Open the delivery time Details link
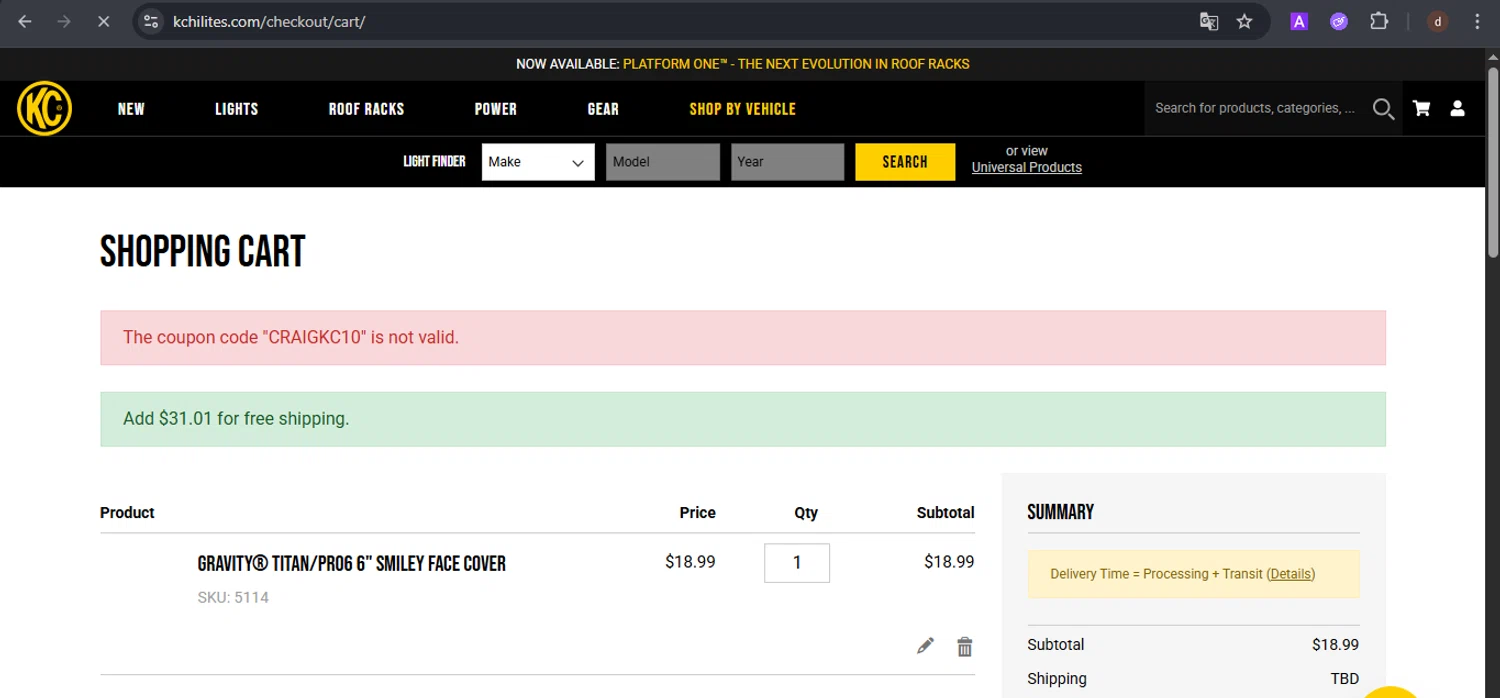 tap(1291, 574)
